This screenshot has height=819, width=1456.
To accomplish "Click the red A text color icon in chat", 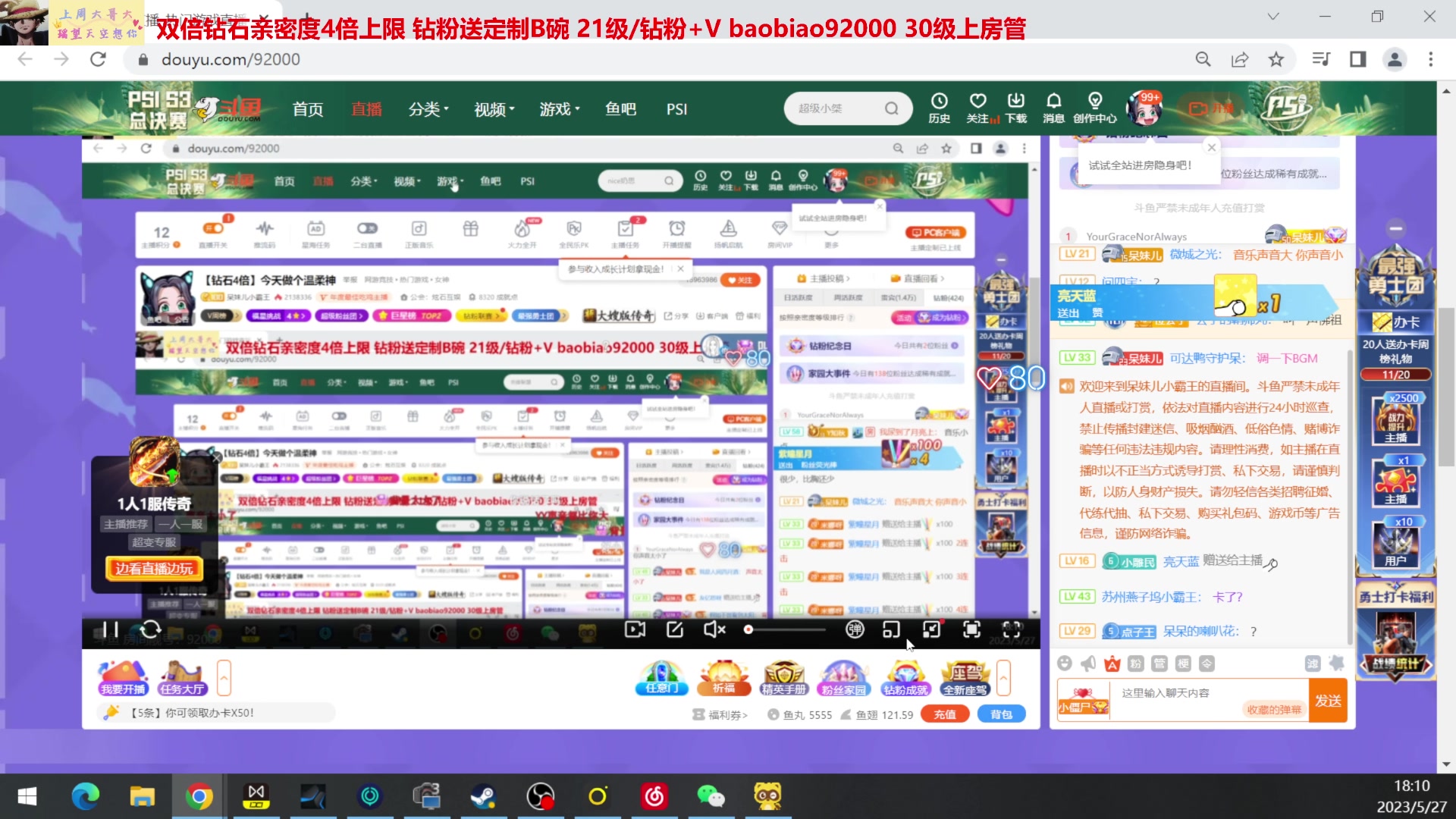I will click(1112, 664).
